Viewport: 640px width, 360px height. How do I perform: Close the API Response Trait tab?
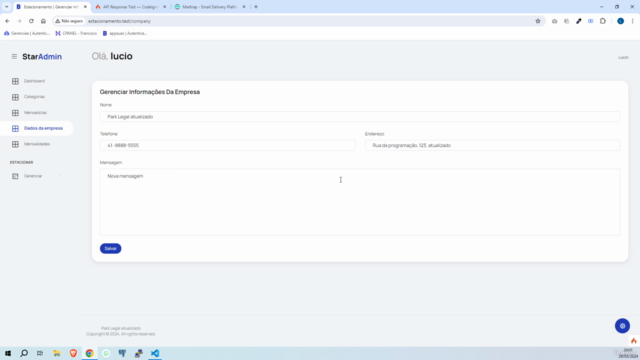click(164, 7)
